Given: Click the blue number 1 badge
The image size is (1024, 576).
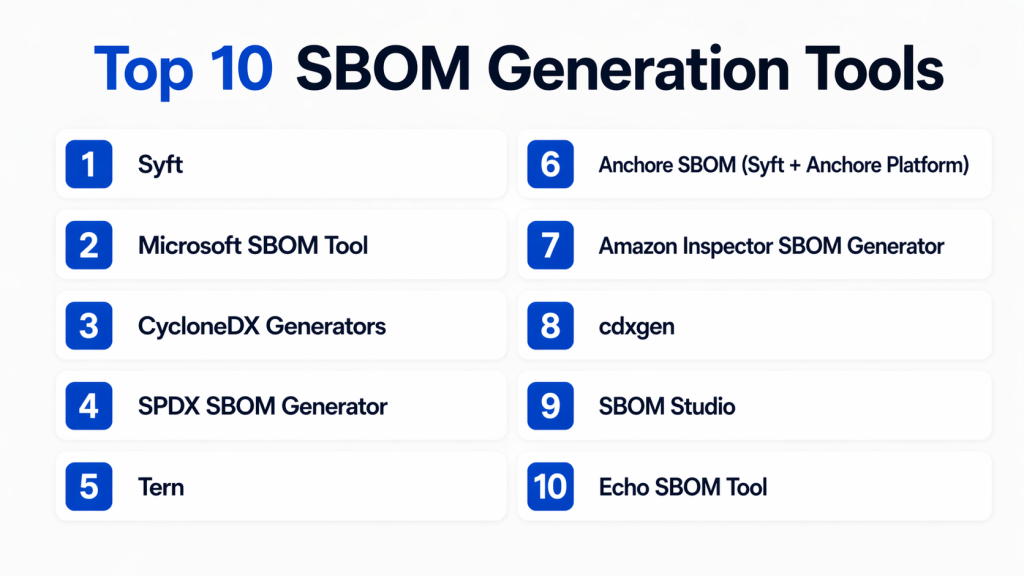Looking at the screenshot, I should pos(89,164).
